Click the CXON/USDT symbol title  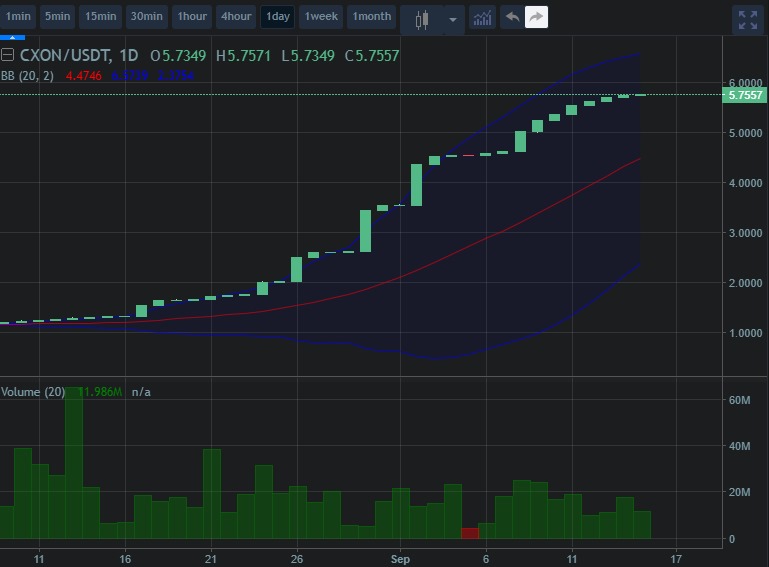tap(65, 55)
